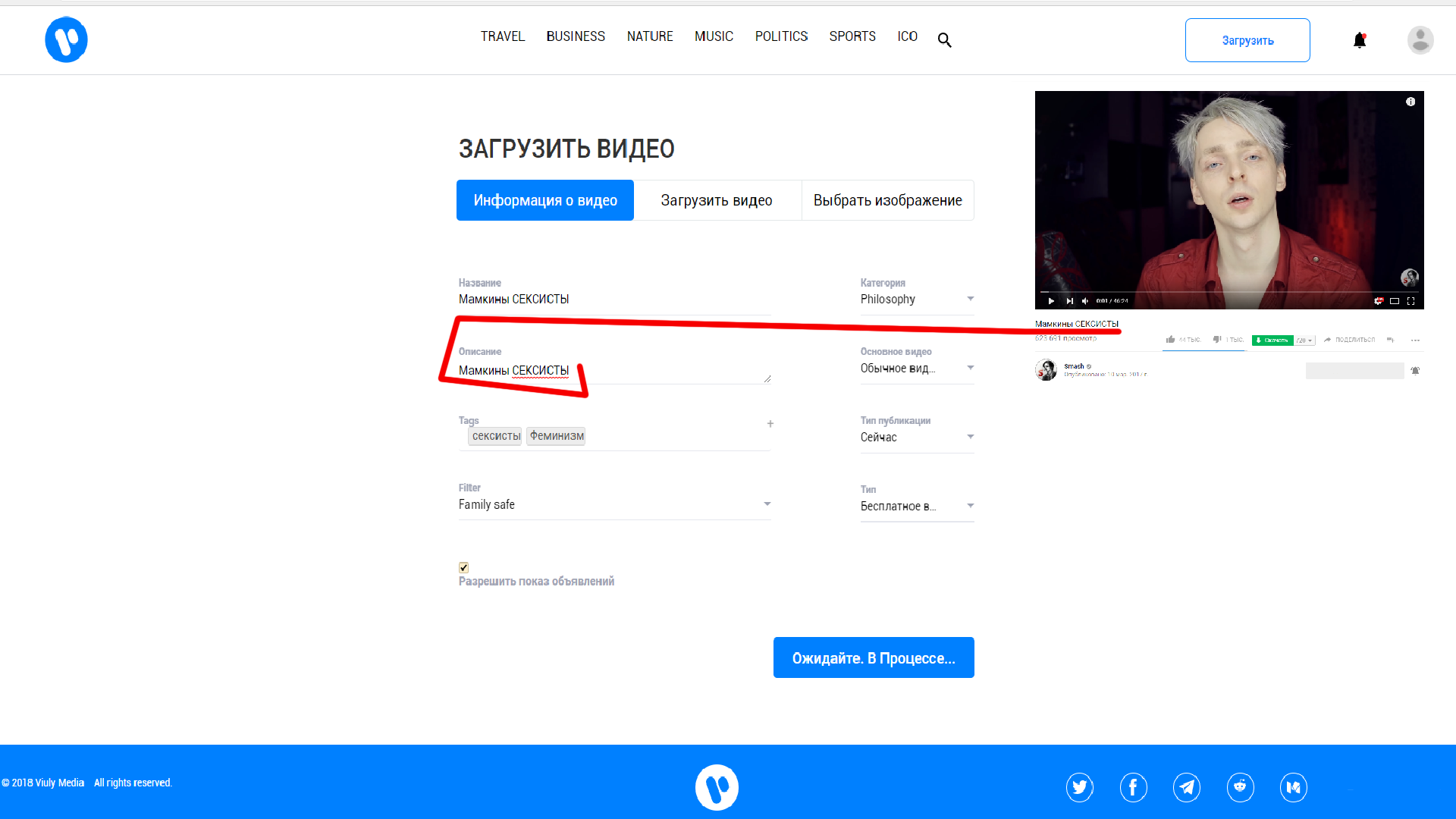The image size is (1456, 819).
Task: Toggle 'Разрешить показ объявлений' checkbox
Action: coord(463,567)
